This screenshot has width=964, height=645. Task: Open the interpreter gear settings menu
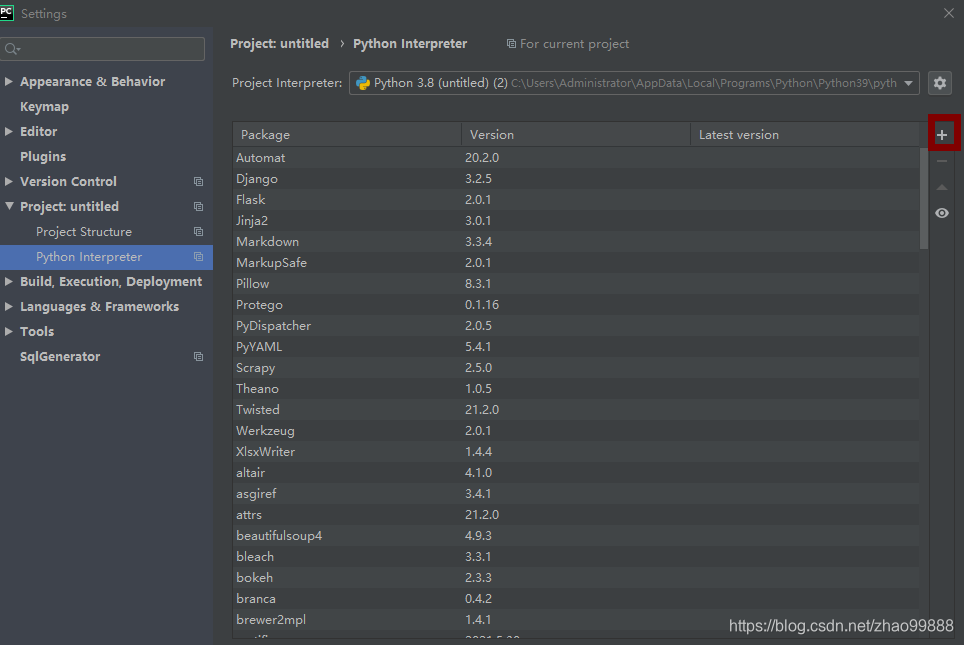pos(939,83)
